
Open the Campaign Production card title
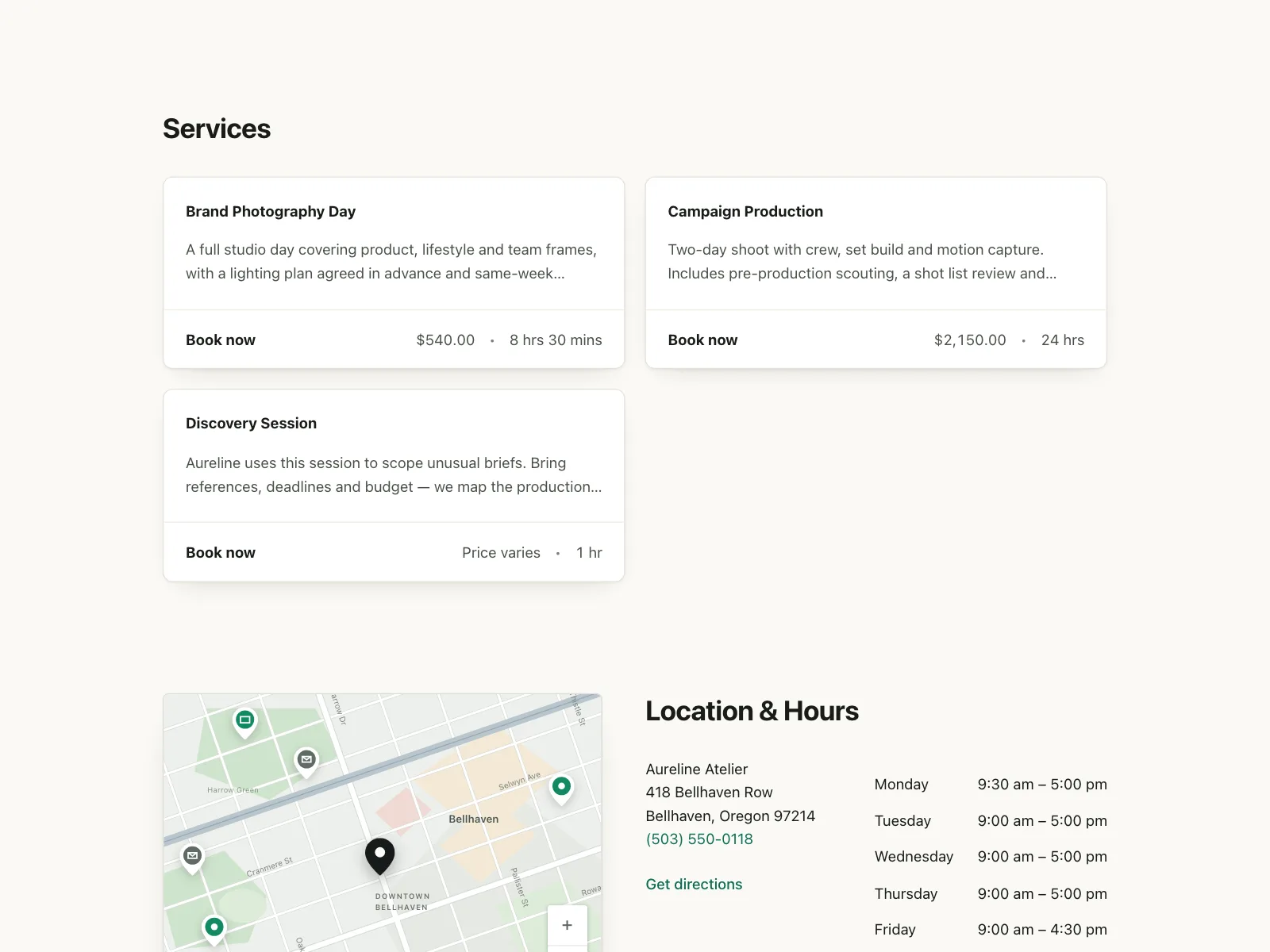(745, 212)
